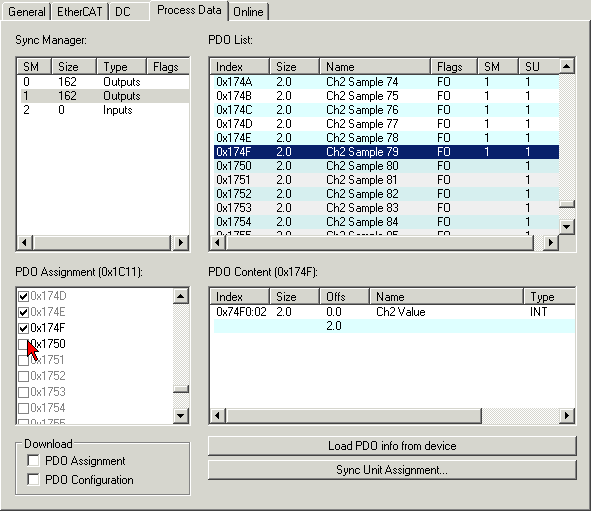Select PDO 0x174C Ch2 Sample 76 row
The width and height of the screenshot is (591, 511).
pyautogui.click(x=386, y=110)
